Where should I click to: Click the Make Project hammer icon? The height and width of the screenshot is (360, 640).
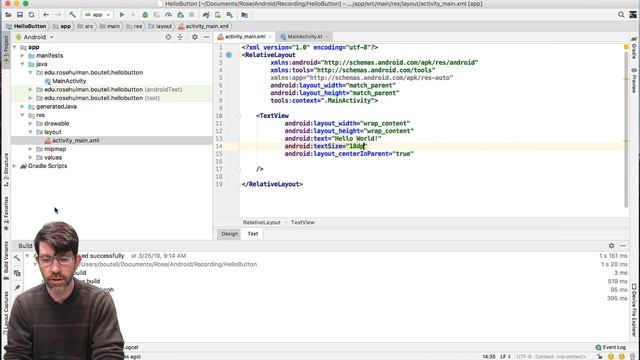coord(72,15)
